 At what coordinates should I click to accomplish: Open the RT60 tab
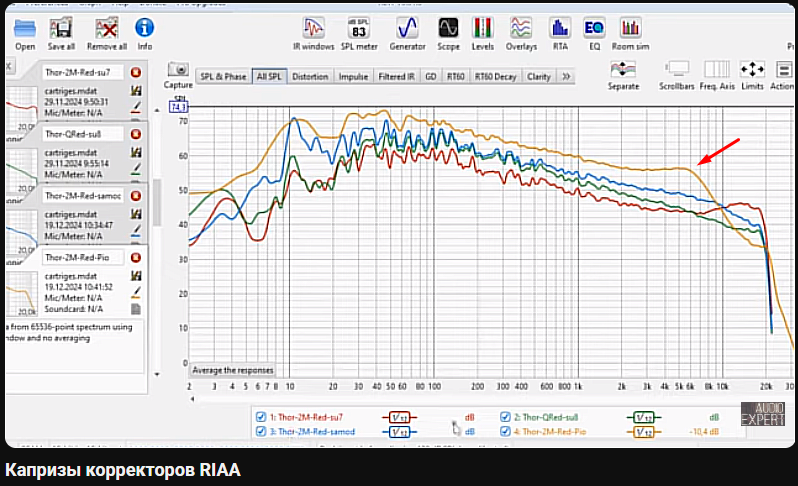click(455, 76)
